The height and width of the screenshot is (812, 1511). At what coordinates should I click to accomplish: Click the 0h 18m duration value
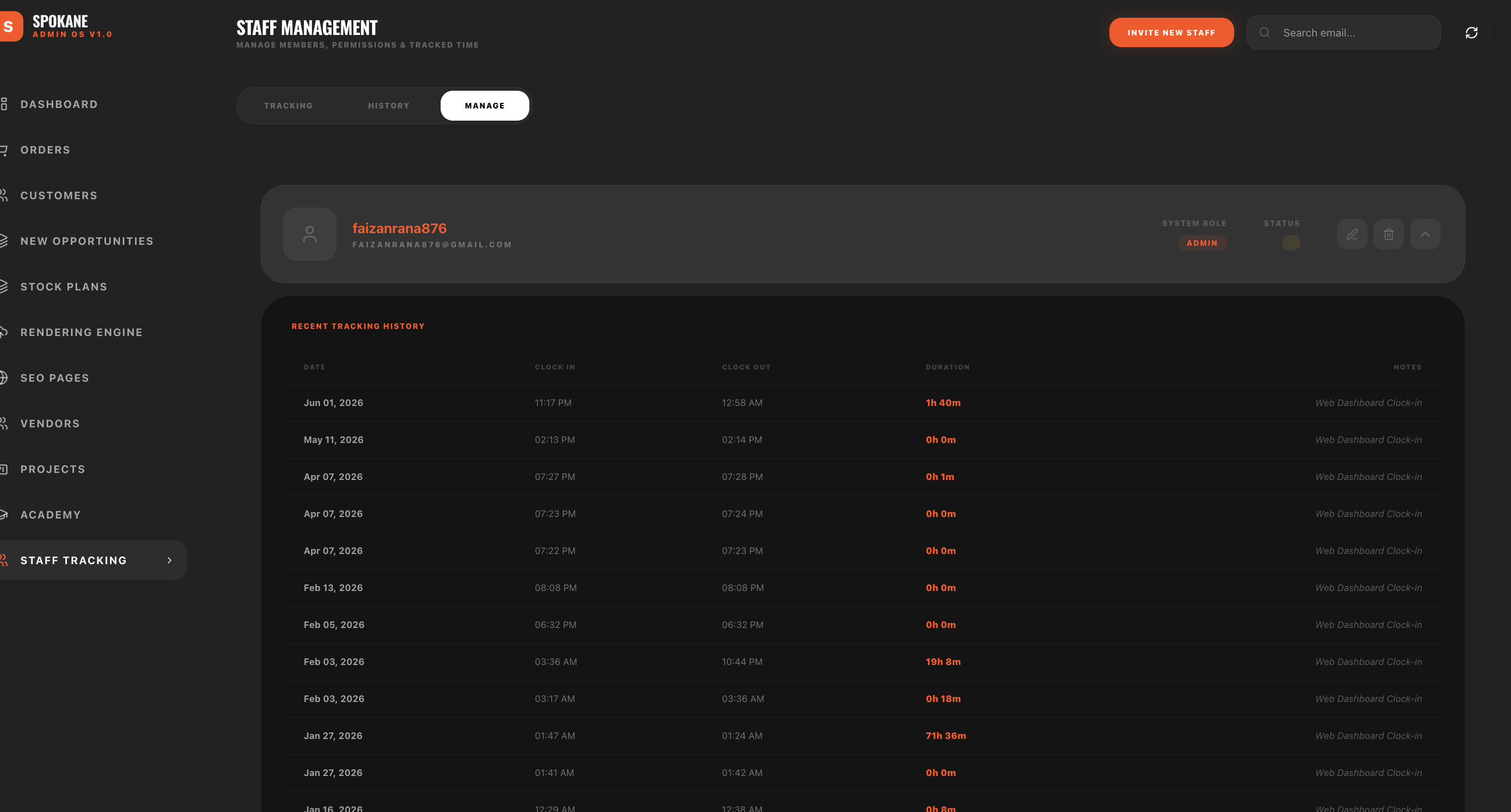point(943,699)
